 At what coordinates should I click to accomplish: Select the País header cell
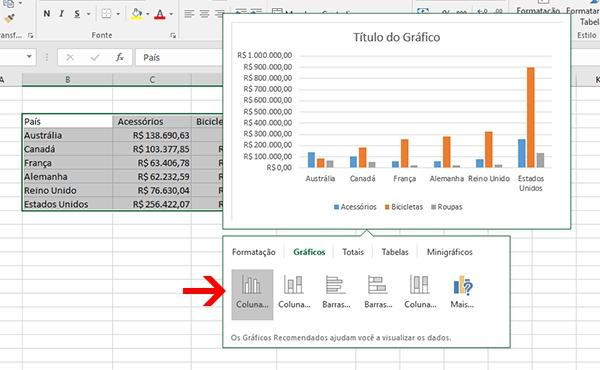tap(67, 121)
